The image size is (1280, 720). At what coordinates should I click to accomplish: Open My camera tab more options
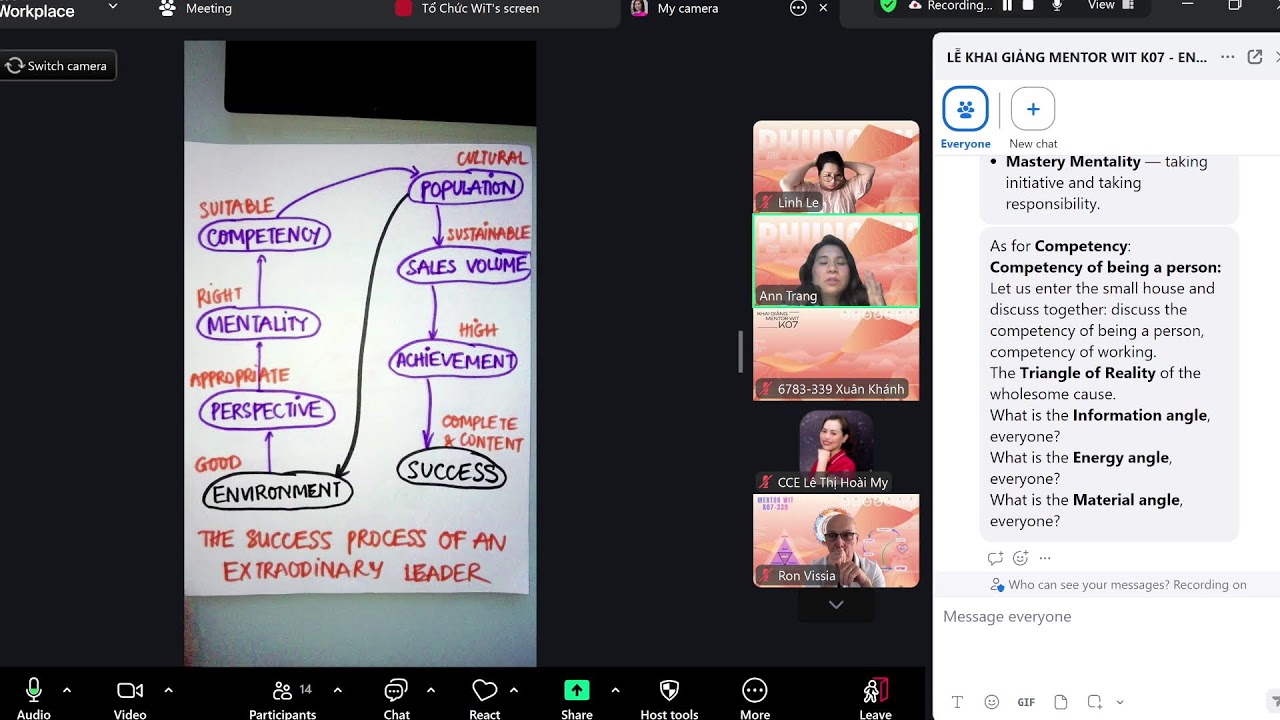click(798, 8)
